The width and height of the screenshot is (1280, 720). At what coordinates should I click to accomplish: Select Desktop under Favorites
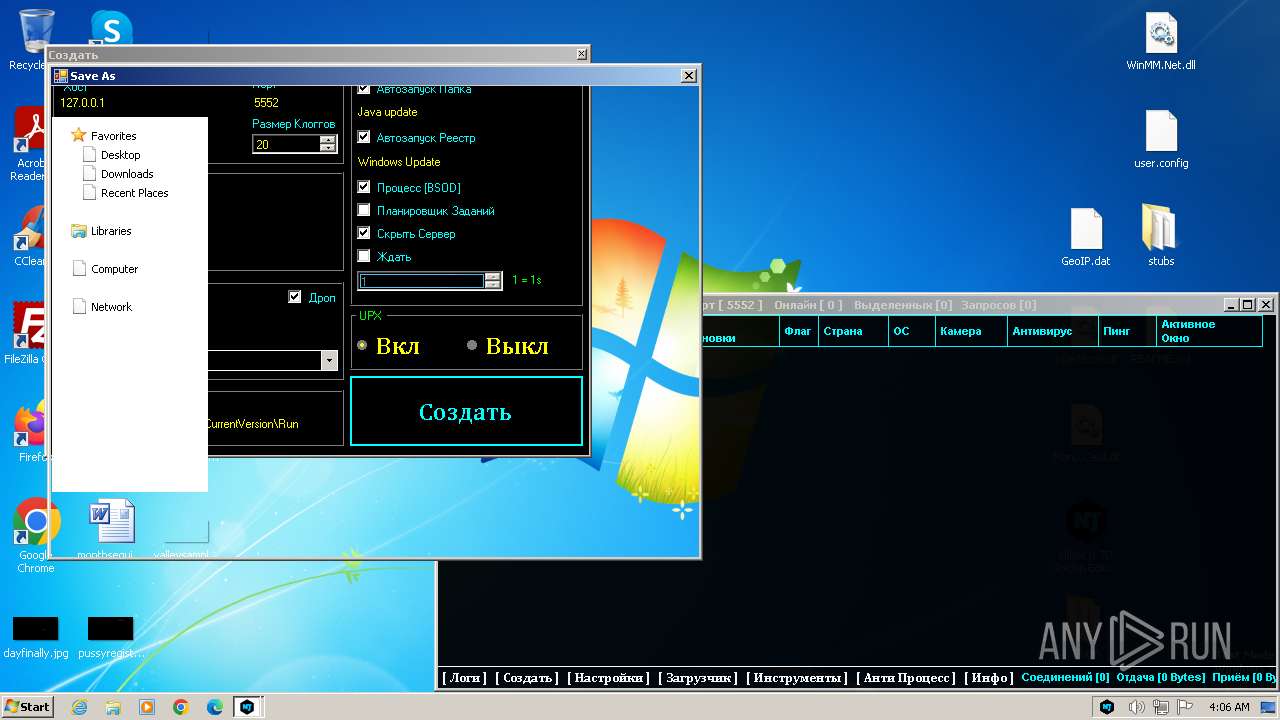[112, 155]
